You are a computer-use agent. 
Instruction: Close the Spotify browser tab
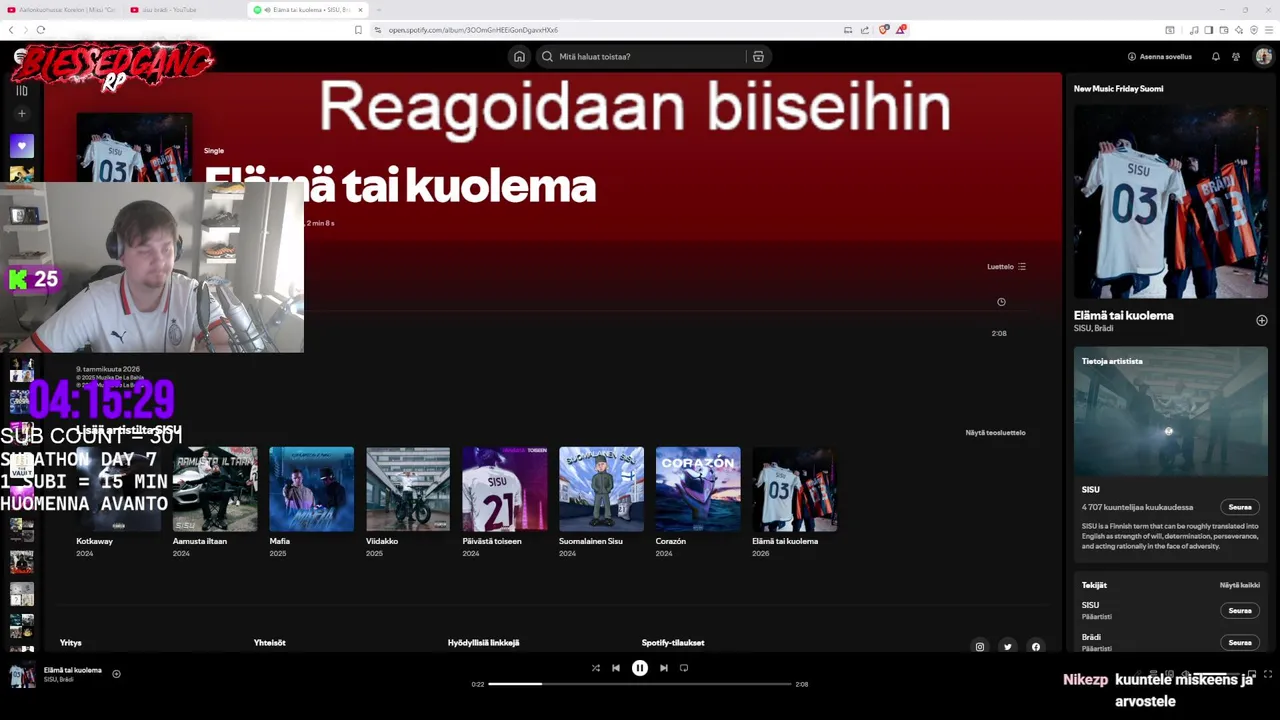tap(360, 10)
